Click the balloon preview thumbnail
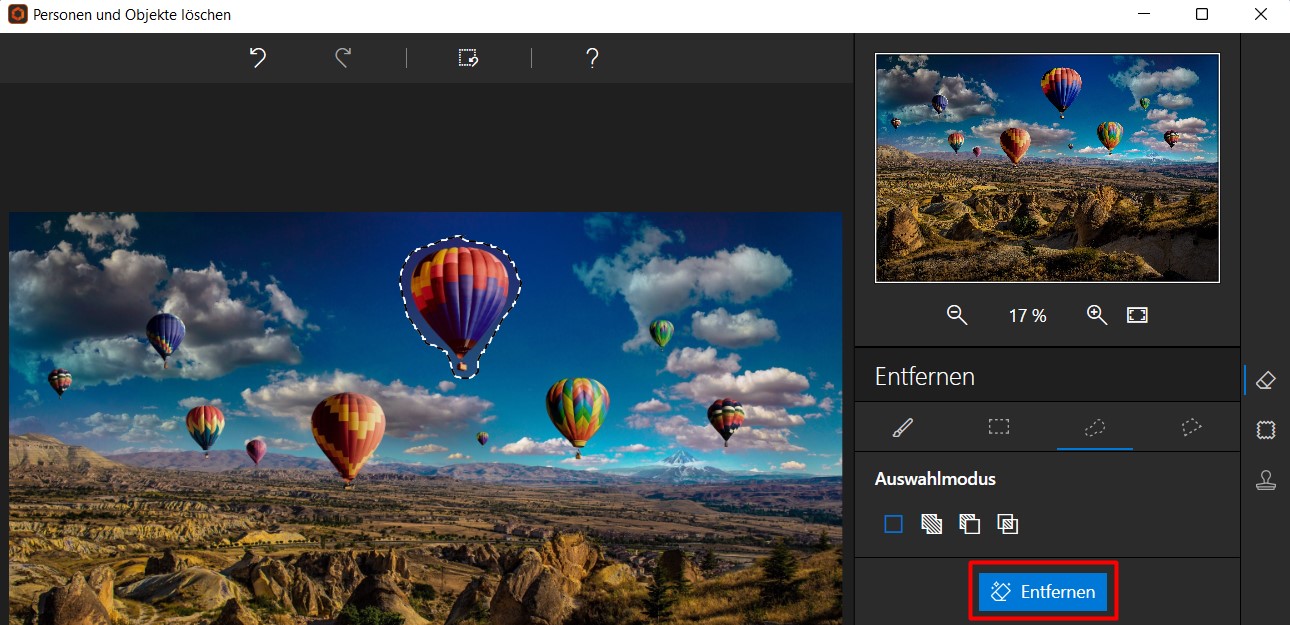Screen dimensions: 1290x625 click(x=1047, y=168)
